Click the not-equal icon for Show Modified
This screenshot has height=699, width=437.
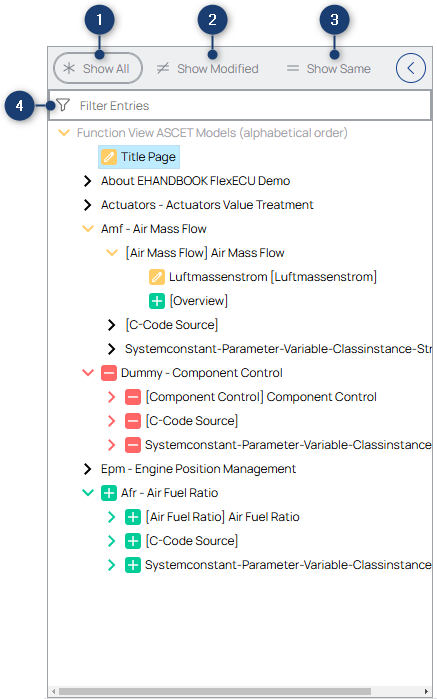[163, 68]
